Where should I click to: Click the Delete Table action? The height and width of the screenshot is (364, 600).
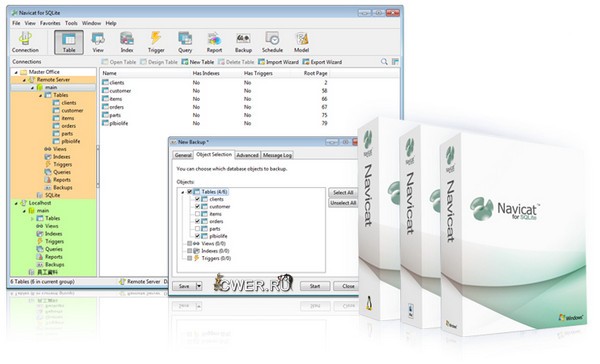click(x=236, y=62)
